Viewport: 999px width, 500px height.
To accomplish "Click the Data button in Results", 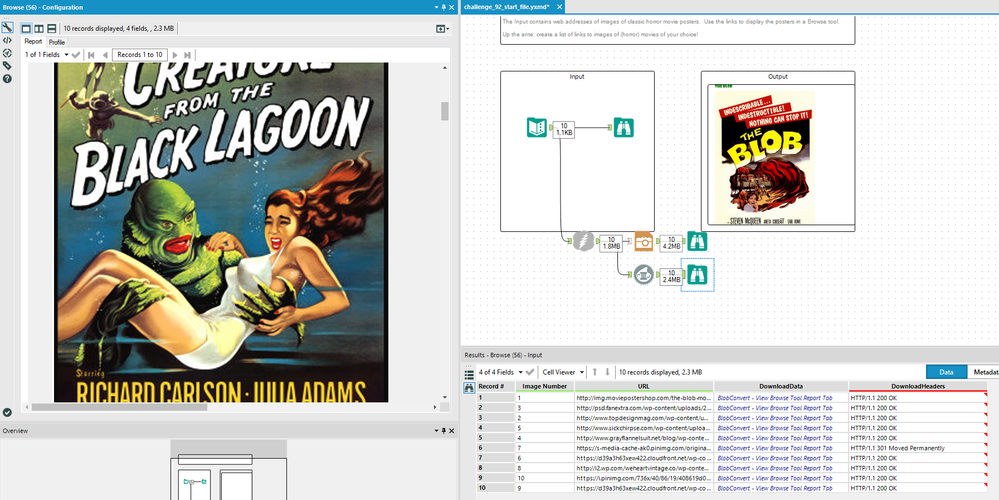I will click(x=946, y=372).
